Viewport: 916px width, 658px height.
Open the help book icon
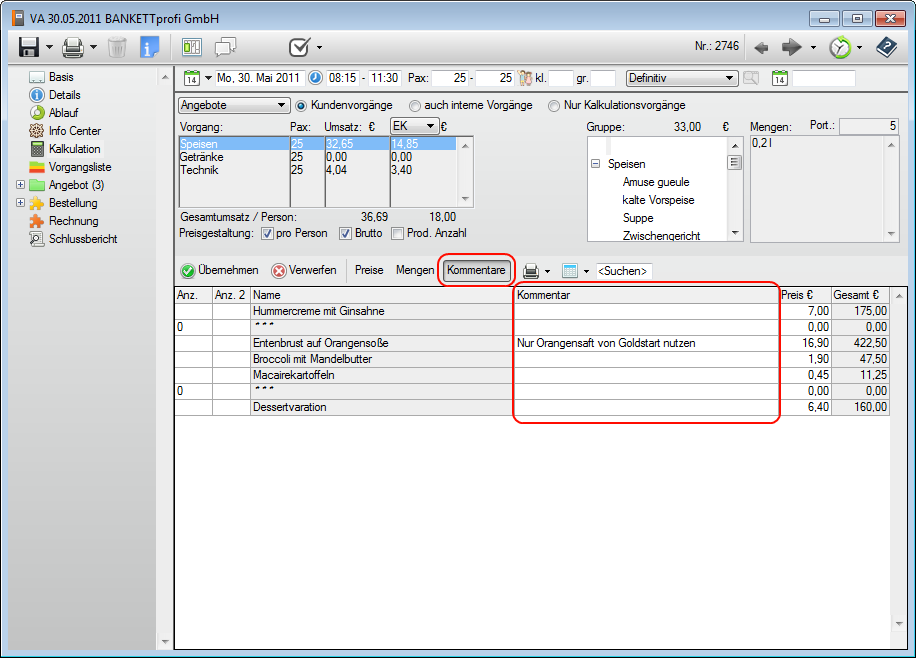tap(885, 47)
